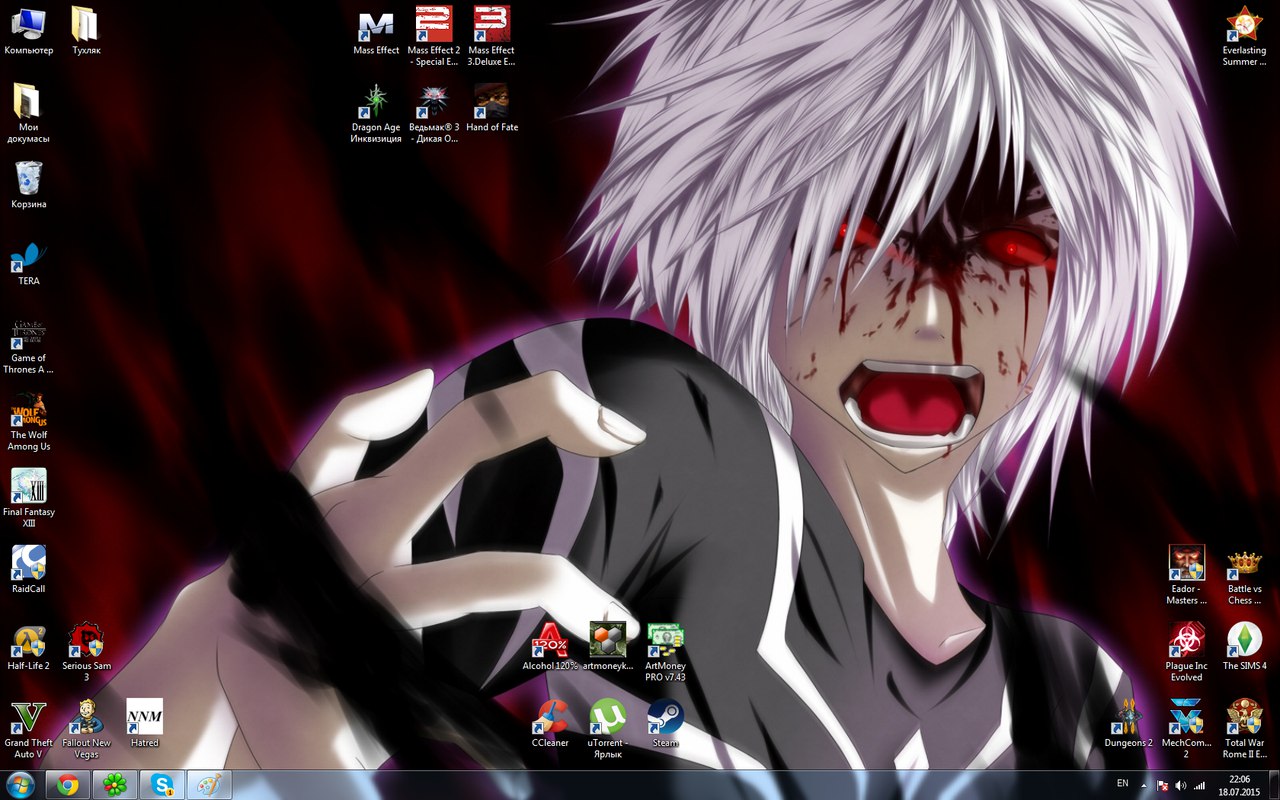
Task: Launch the Eador Masters shortcut
Action: click(x=1187, y=575)
